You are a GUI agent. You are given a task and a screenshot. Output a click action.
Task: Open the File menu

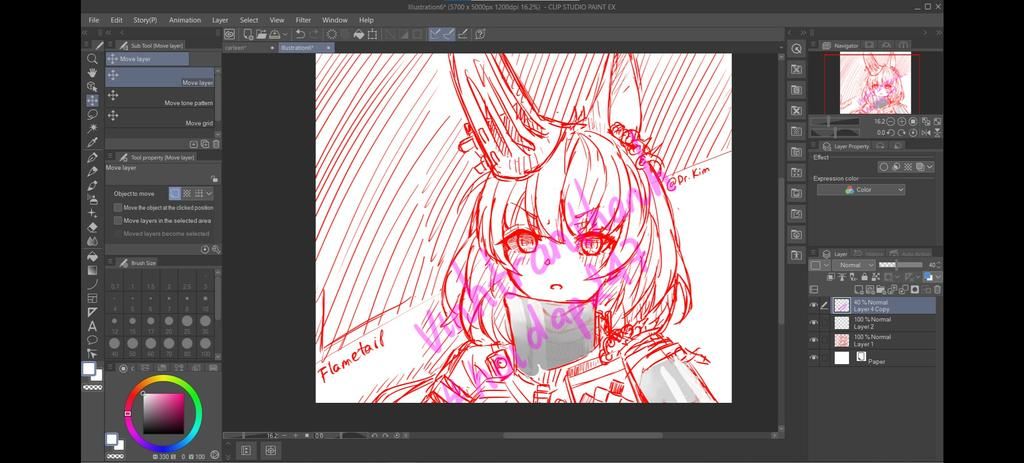click(94, 20)
